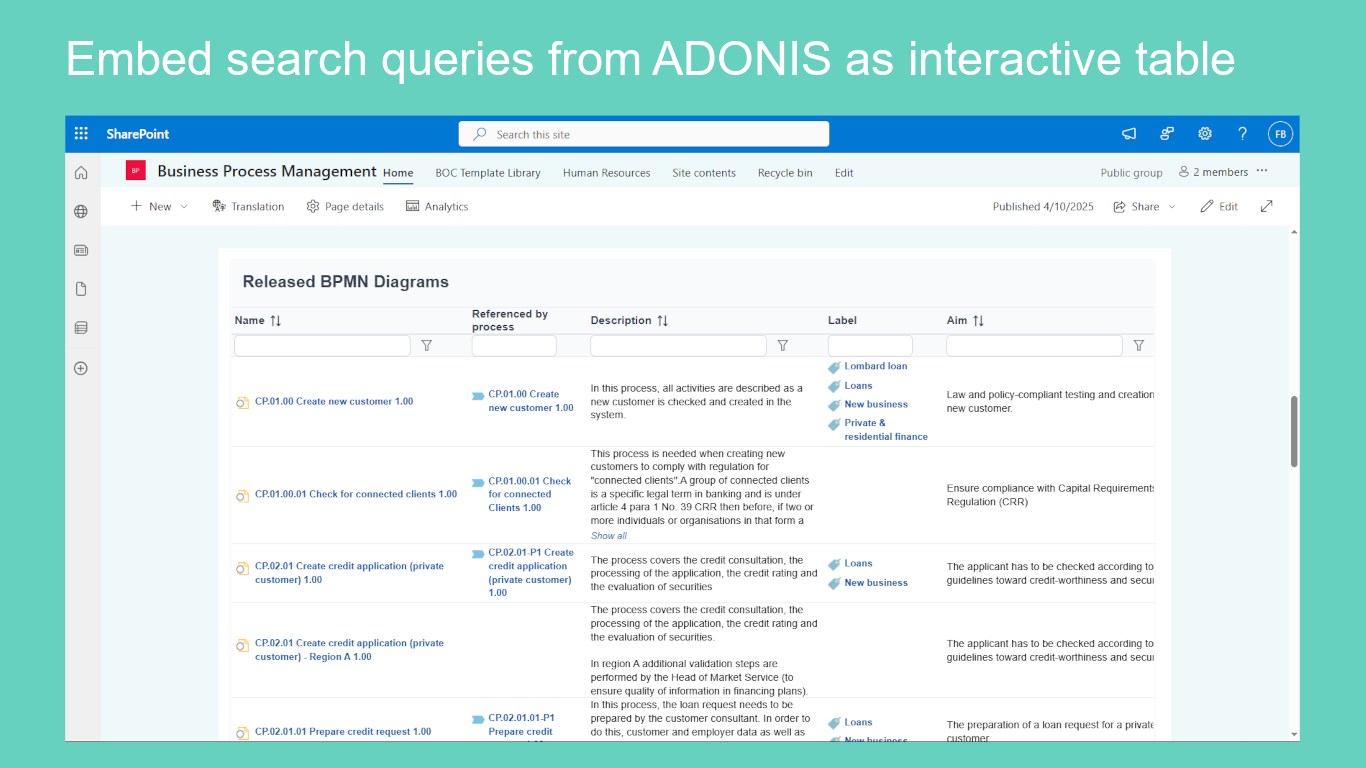The height and width of the screenshot is (768, 1366).
Task: Expand the Share dropdown arrow
Action: (1172, 206)
